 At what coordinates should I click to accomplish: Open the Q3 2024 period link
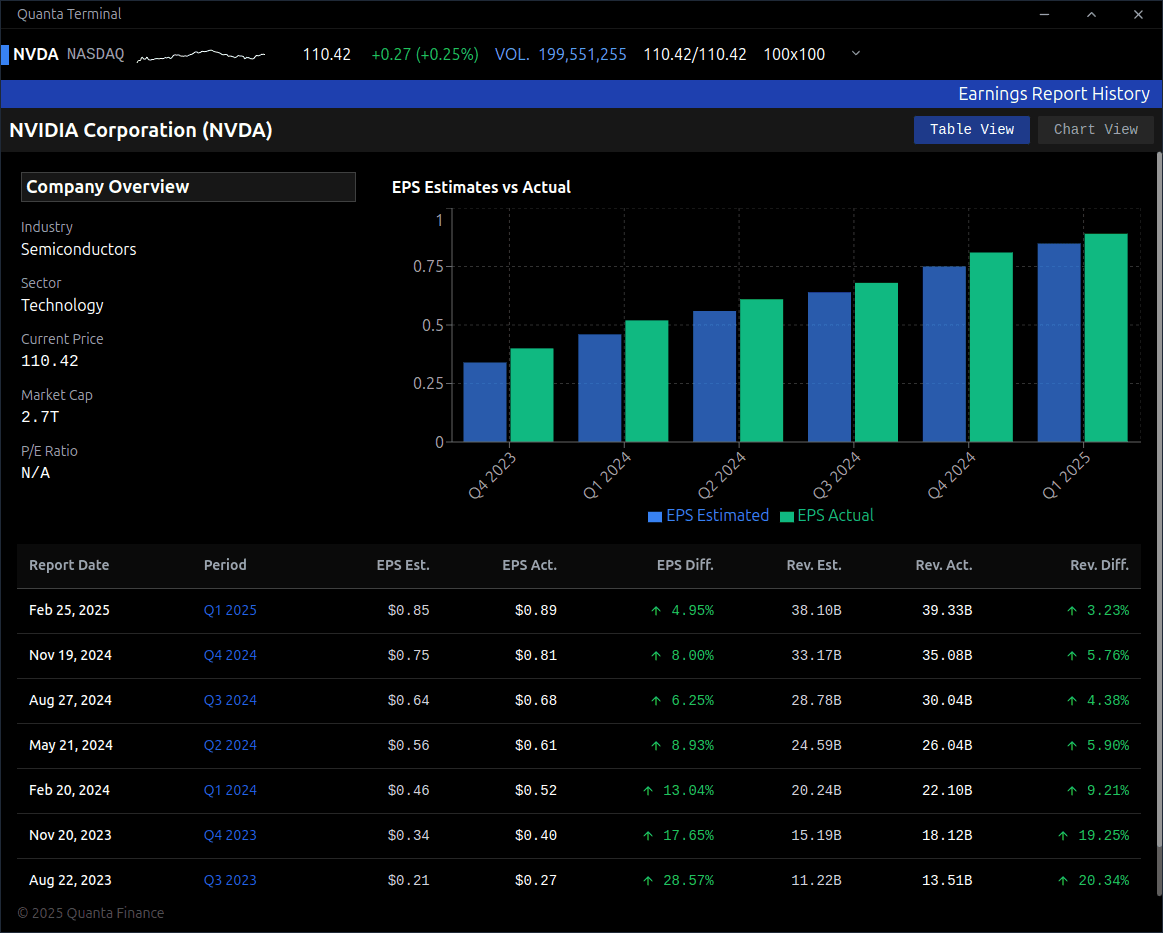230,700
